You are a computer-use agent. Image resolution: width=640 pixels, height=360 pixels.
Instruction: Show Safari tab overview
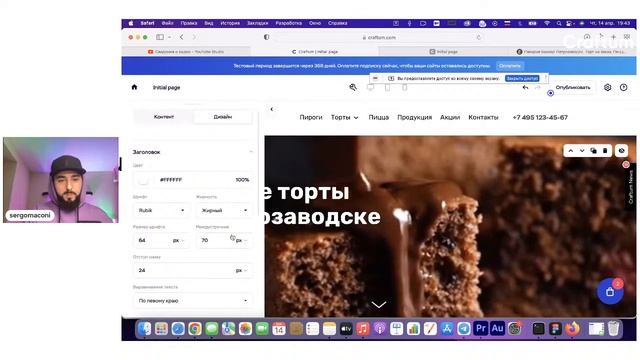pos(627,37)
